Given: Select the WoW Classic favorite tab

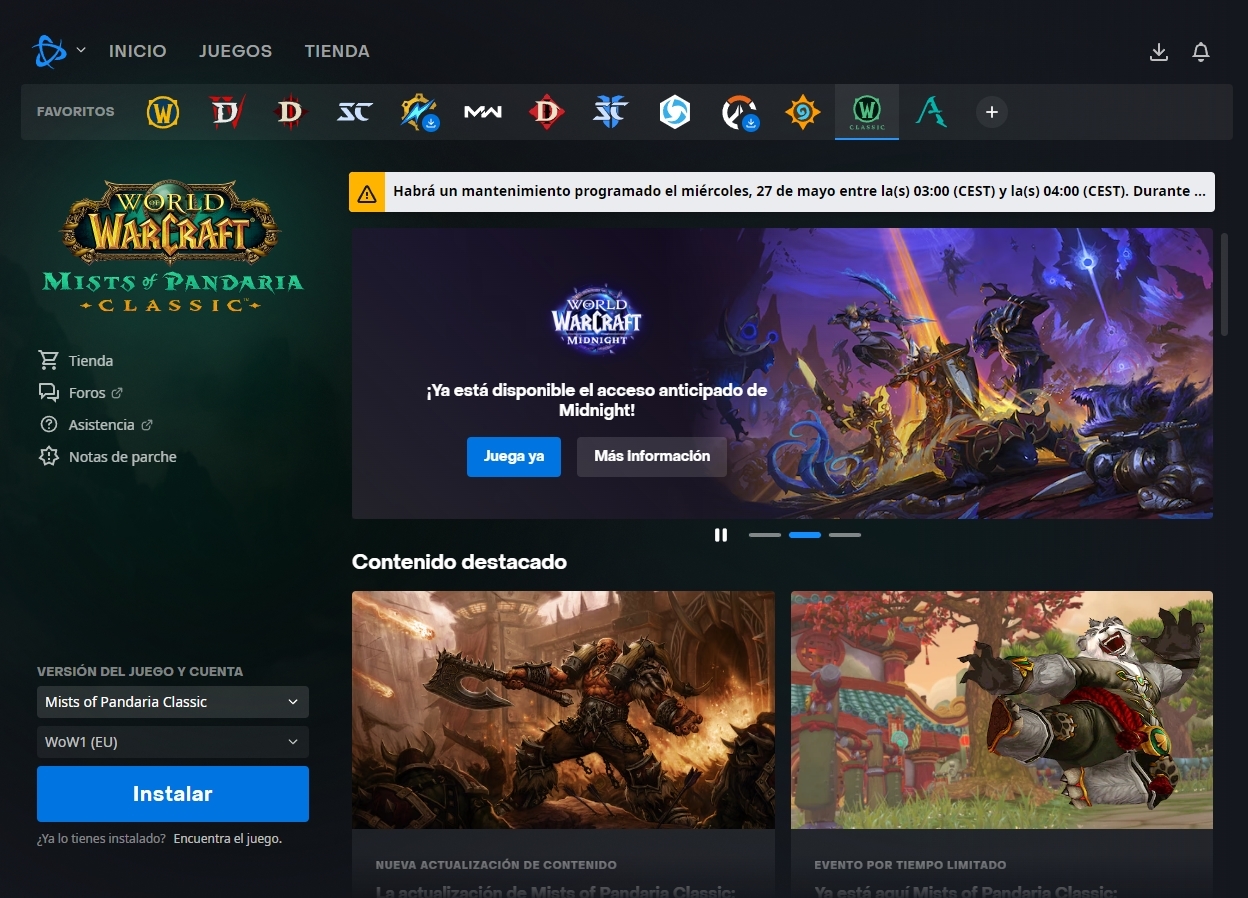Looking at the screenshot, I should pos(867,112).
